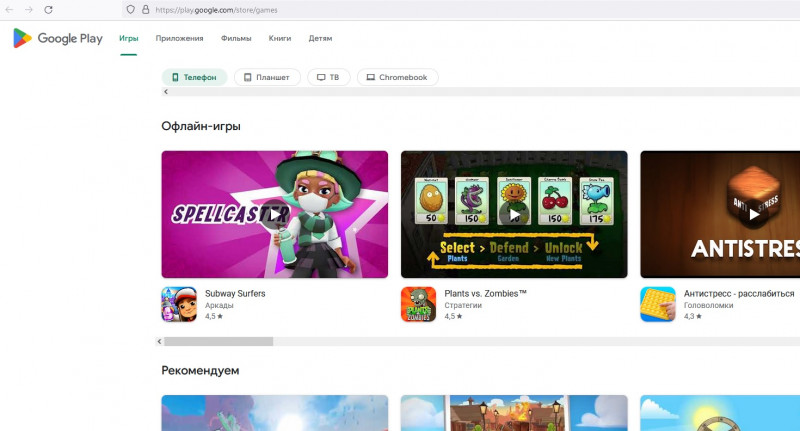Click the padlock site security icon
800x431 pixels.
tap(145, 10)
